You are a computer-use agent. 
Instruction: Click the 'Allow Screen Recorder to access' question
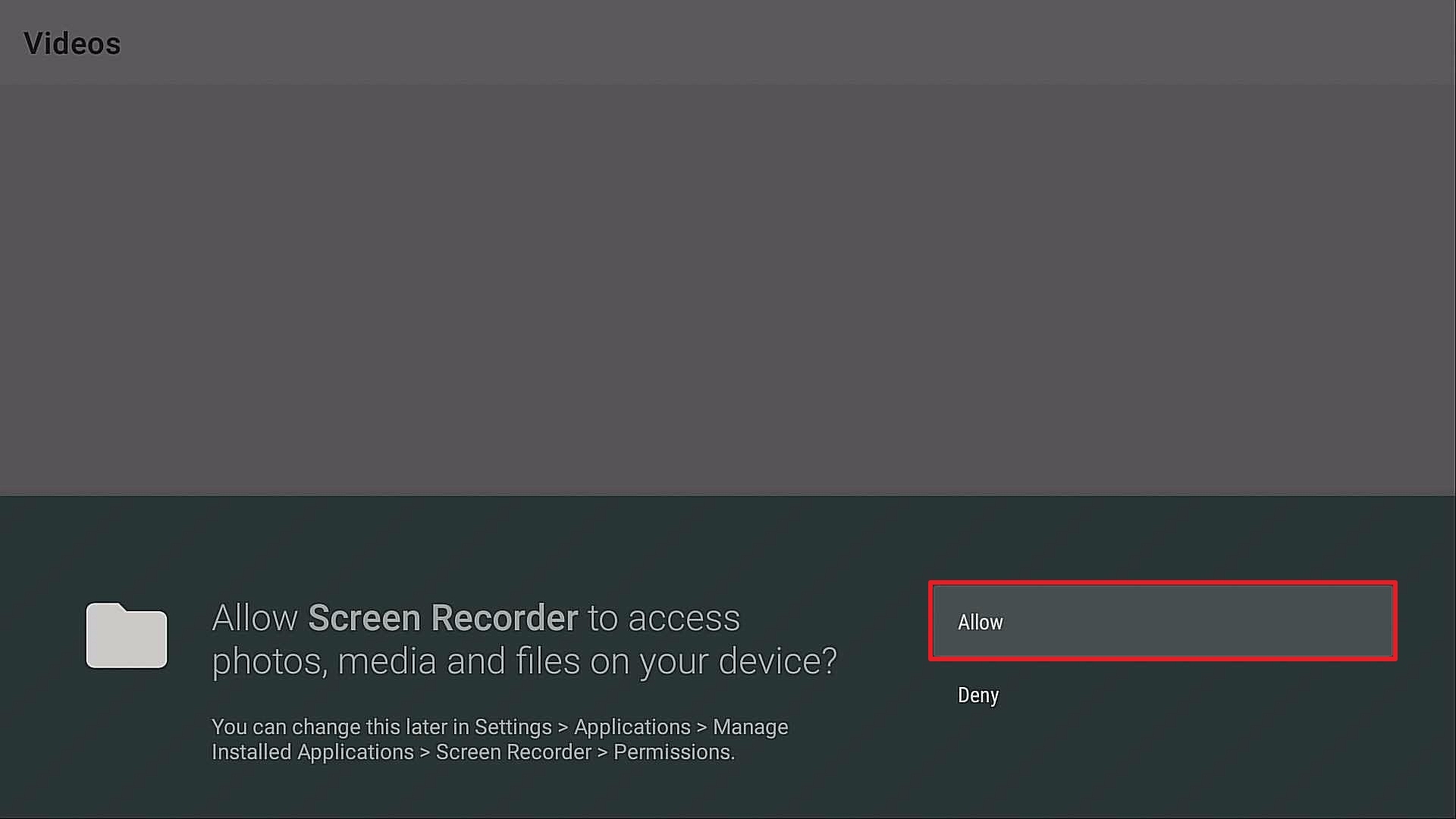524,639
